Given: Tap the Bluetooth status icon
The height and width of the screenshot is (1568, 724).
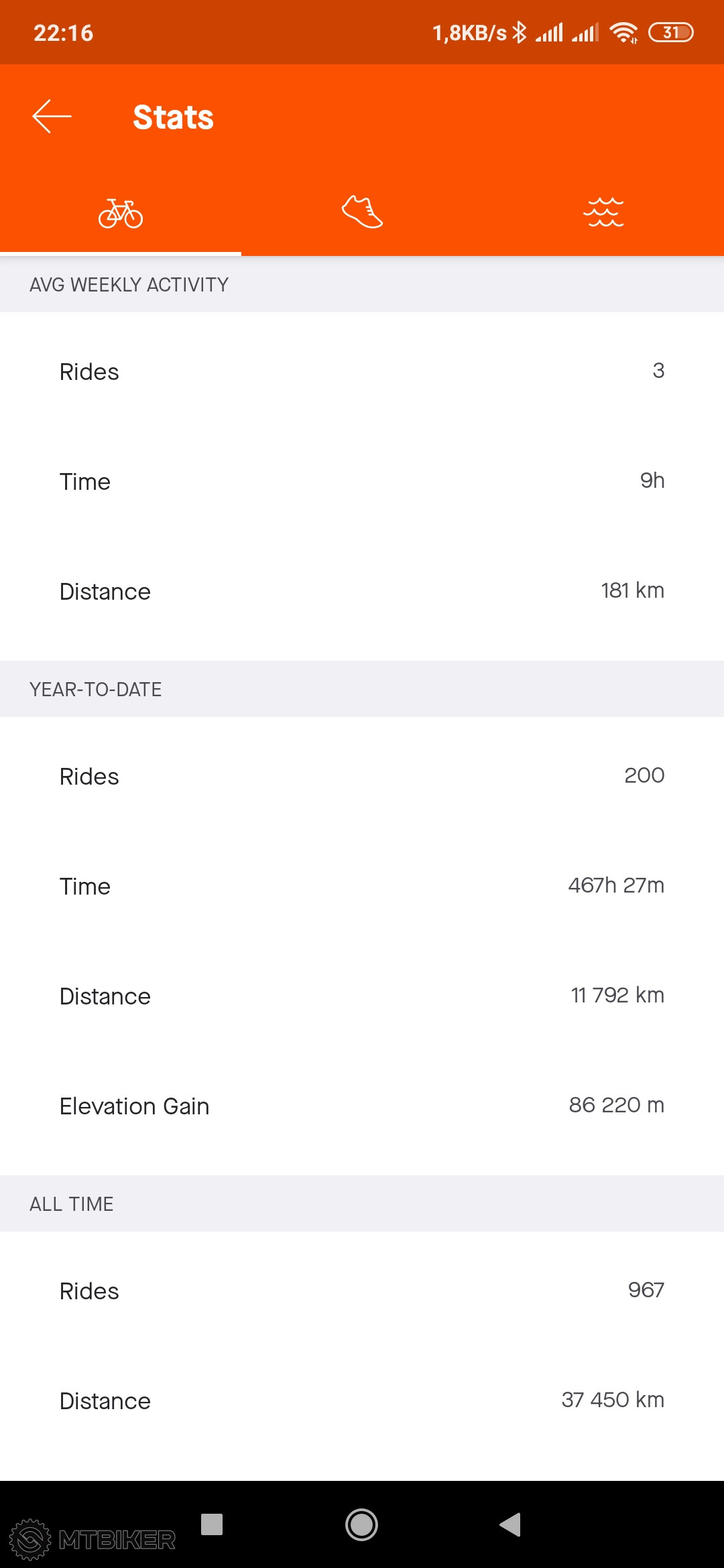Looking at the screenshot, I should [x=520, y=32].
